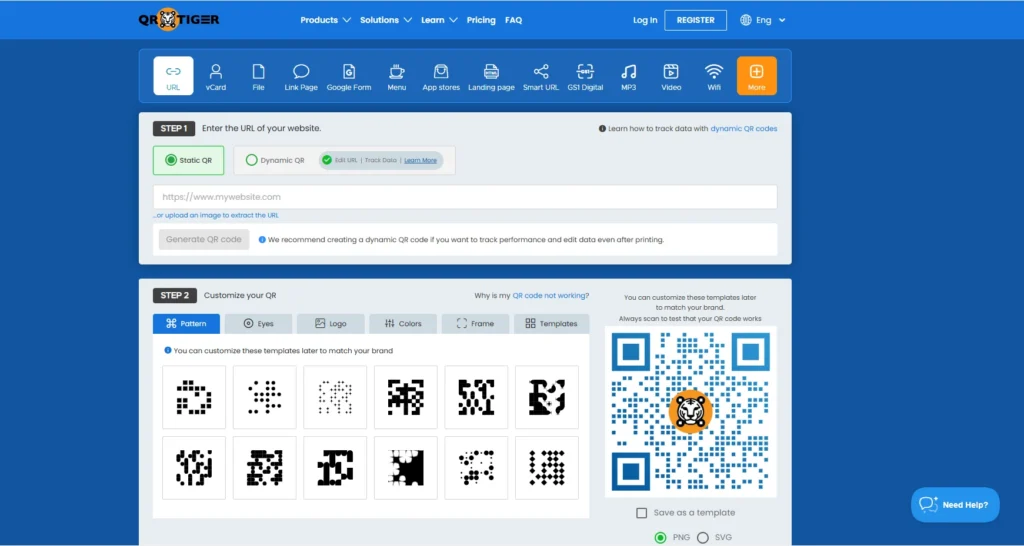Click the orange More button
This screenshot has width=1024, height=546.
[757, 76]
